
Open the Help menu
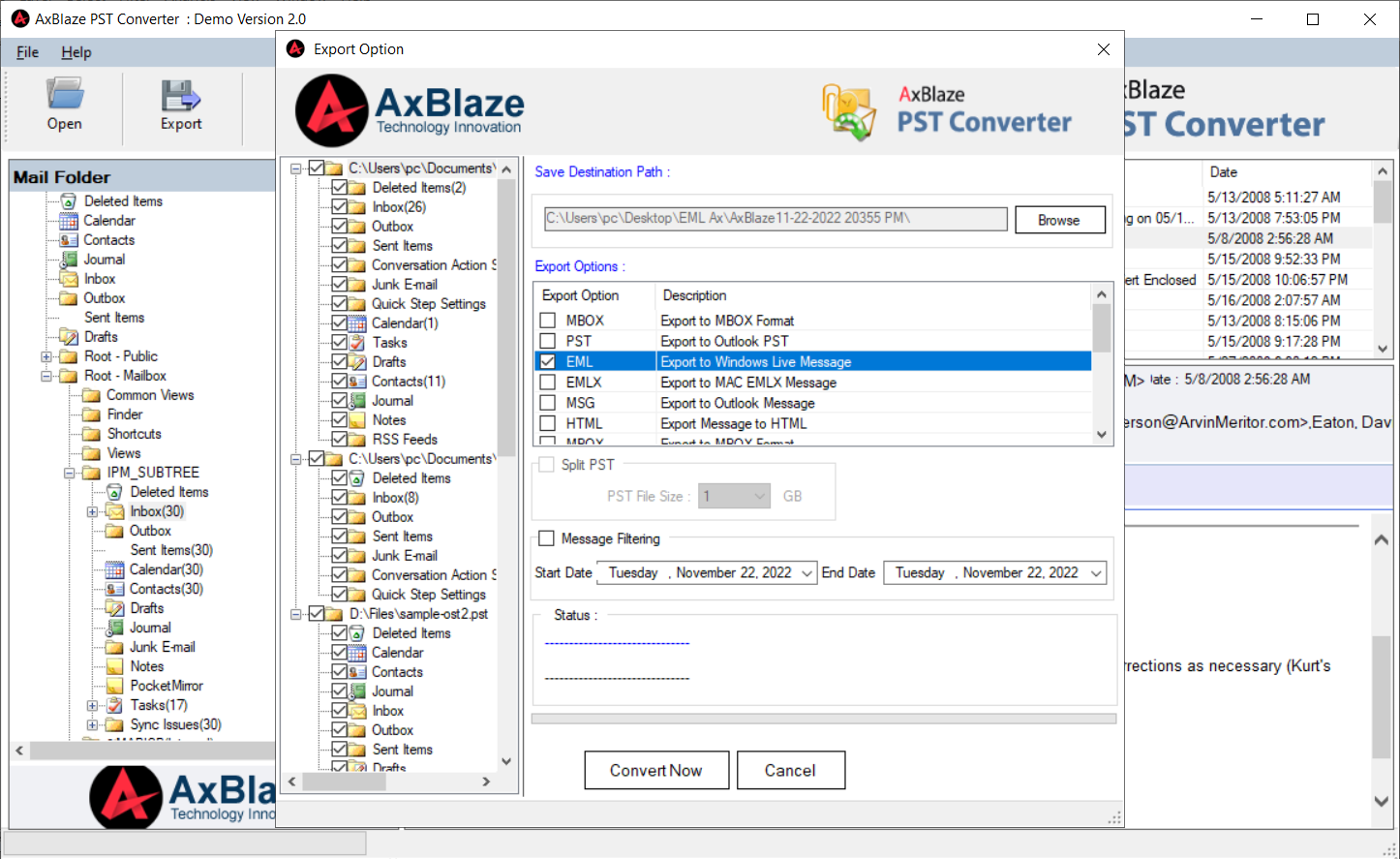pyautogui.click(x=76, y=52)
